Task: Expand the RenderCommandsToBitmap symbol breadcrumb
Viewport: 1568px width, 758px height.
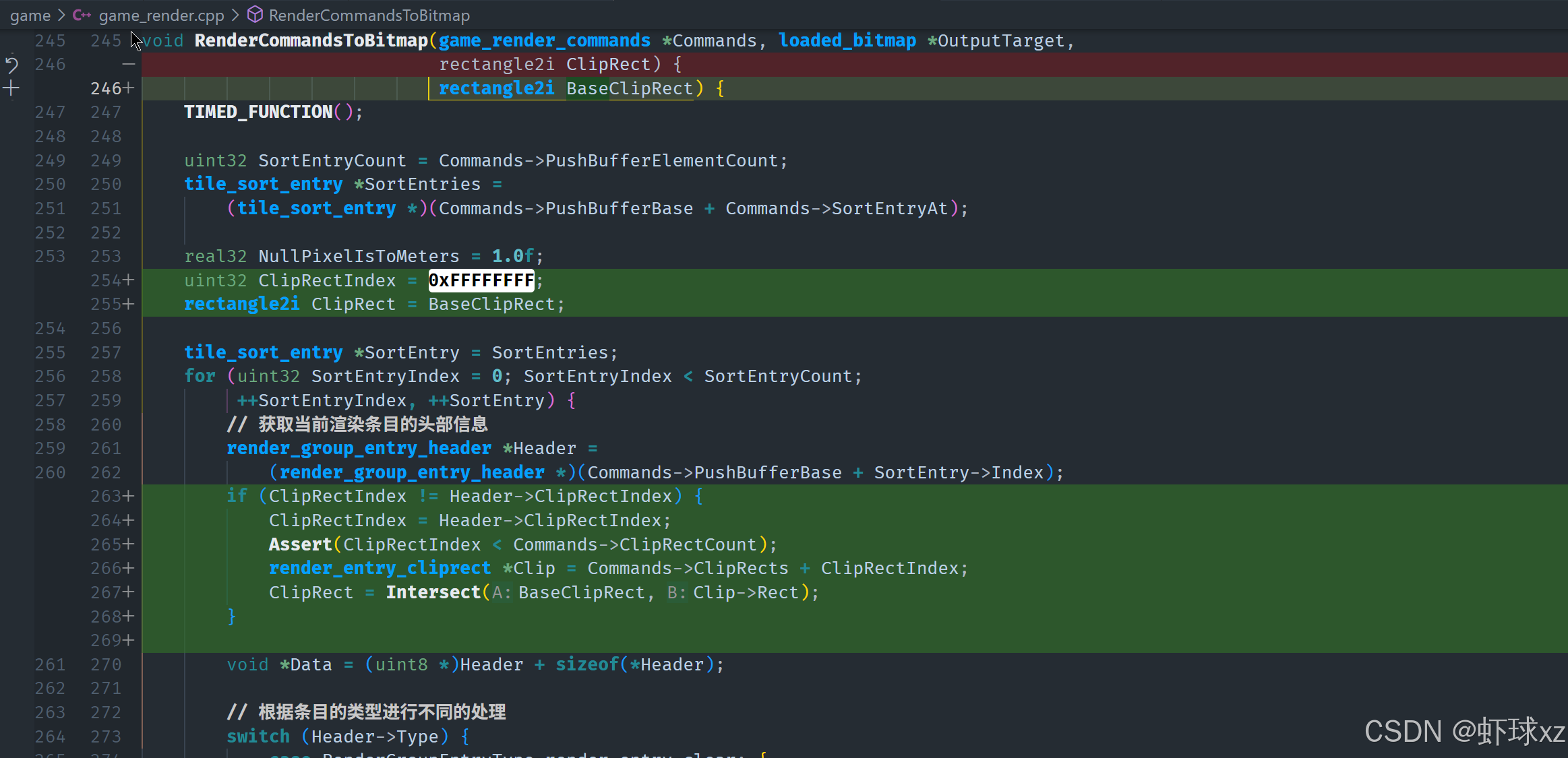Action: click(x=369, y=15)
